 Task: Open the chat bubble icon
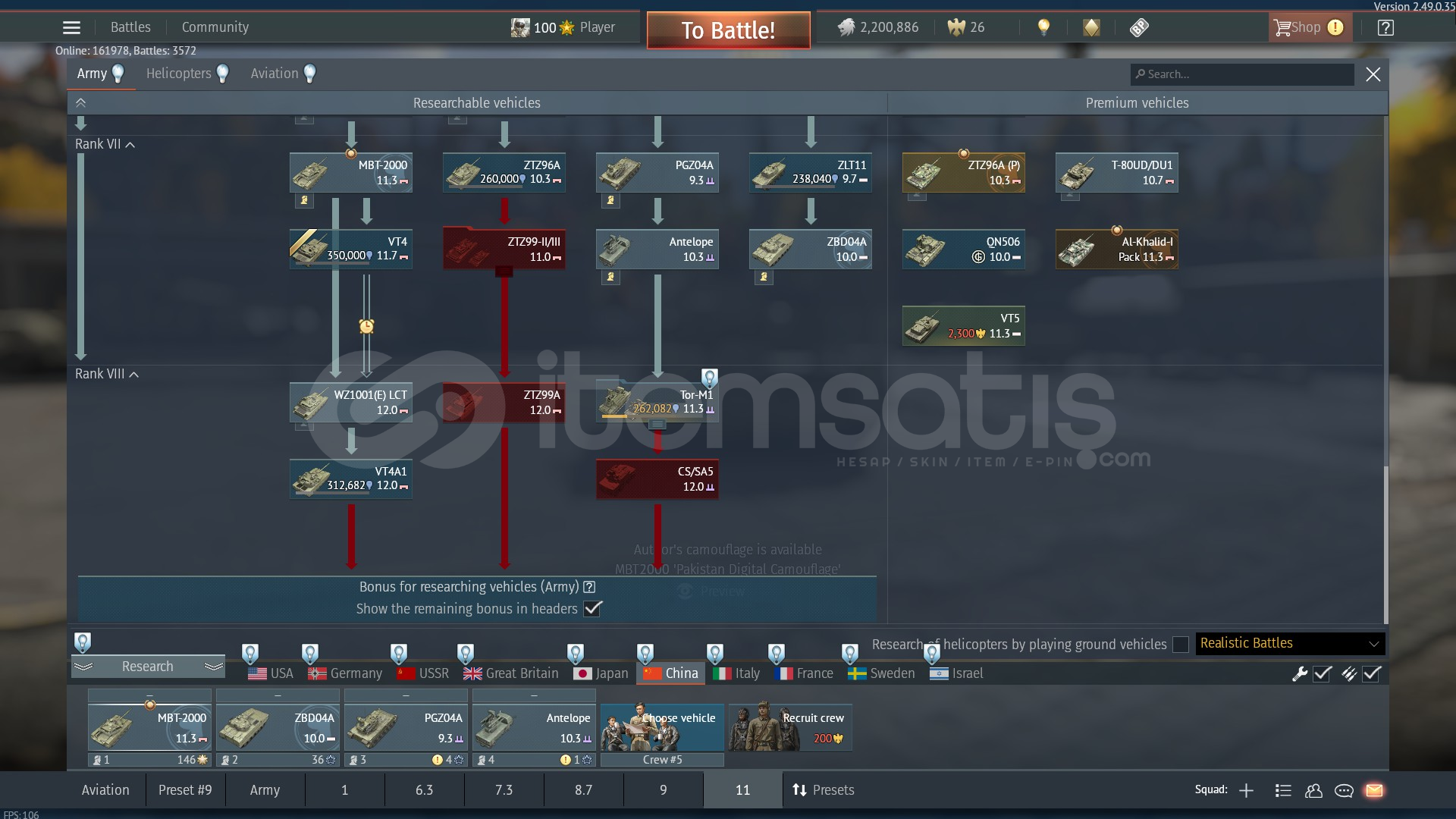point(1344,790)
